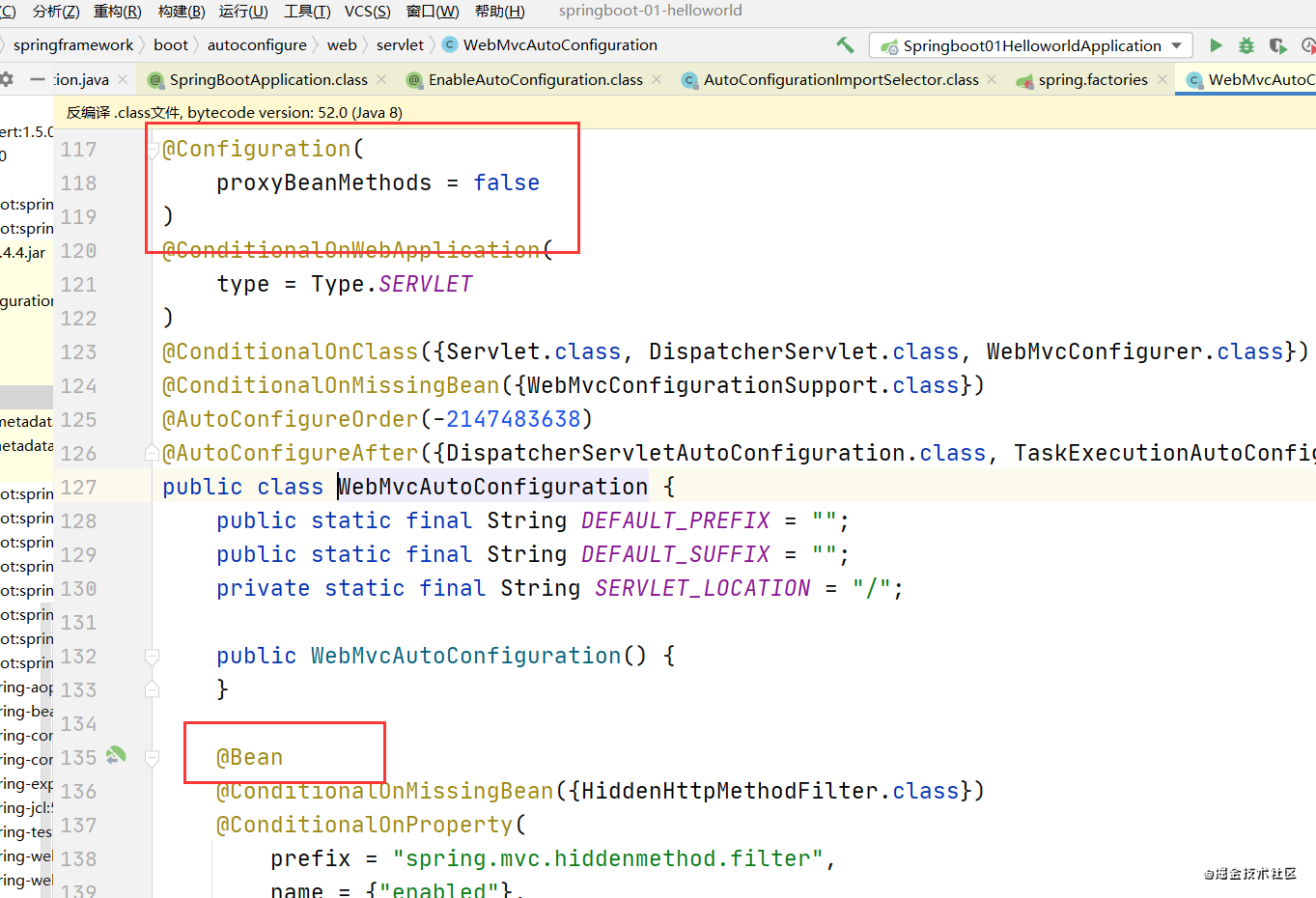Open the run configuration dropdown Springboot01HelloworldApplication
This screenshot has width=1316, height=898.
[1030, 45]
